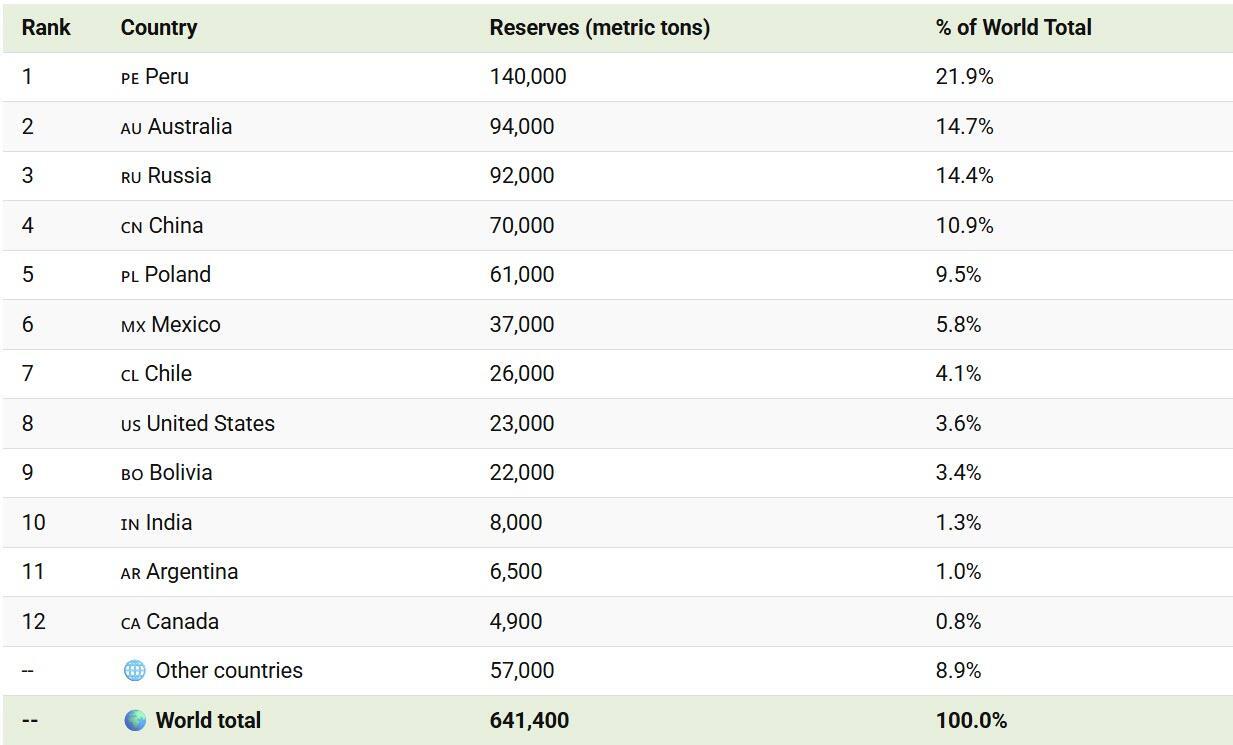Click the % of World Total header
1233x745 pixels.
[x=1013, y=28]
